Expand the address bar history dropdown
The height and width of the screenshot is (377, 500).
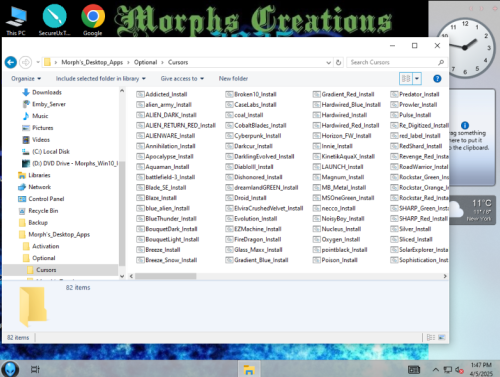pos(328,62)
